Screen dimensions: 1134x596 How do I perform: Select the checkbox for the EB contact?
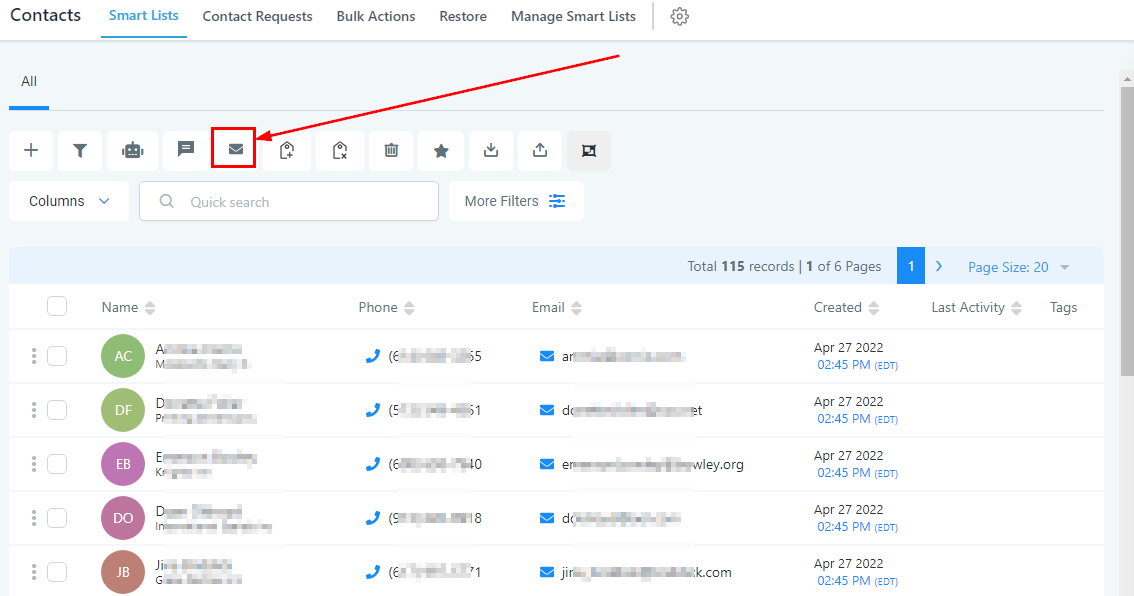(x=57, y=464)
